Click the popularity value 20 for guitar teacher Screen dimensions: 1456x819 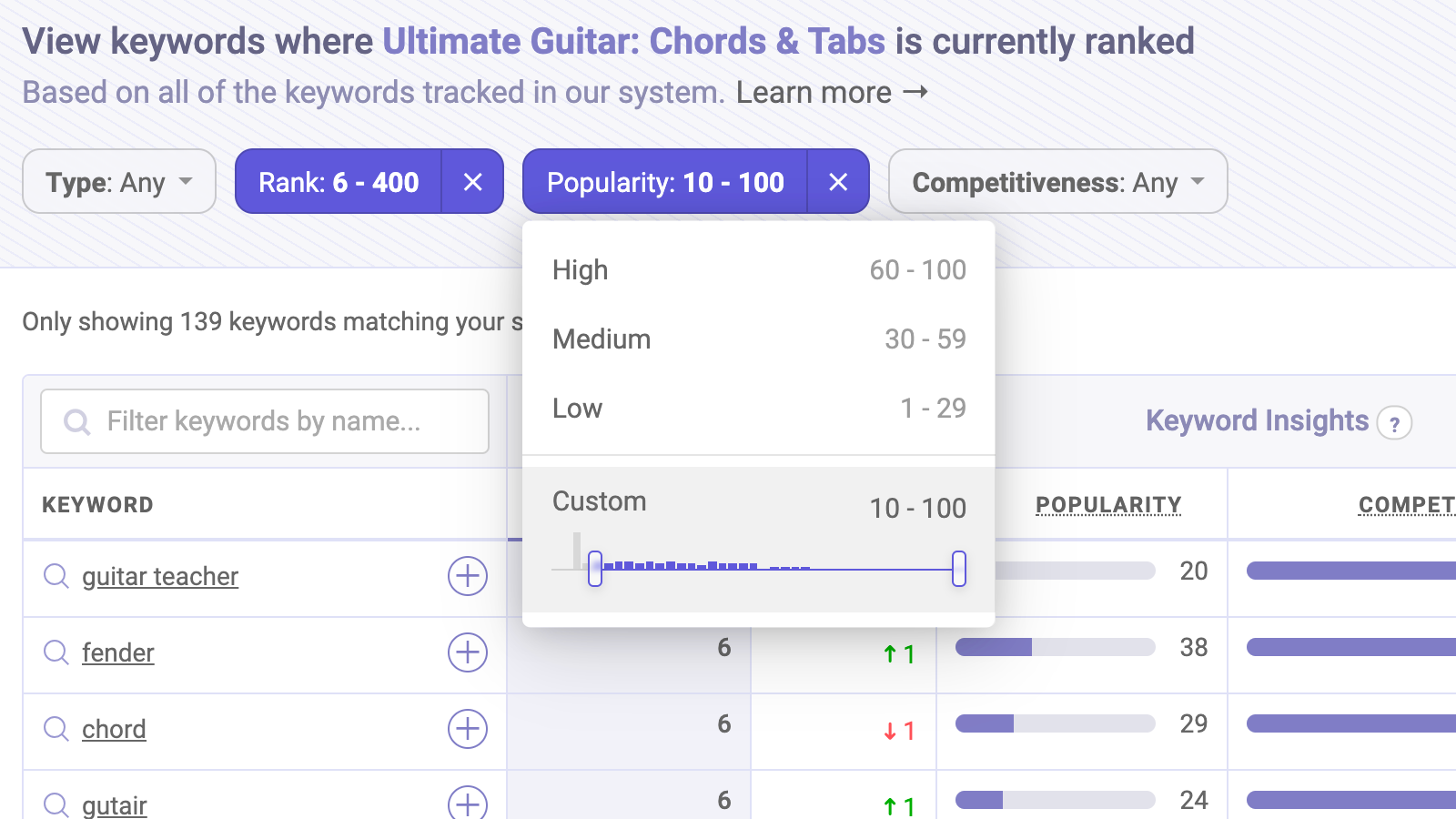click(1194, 571)
